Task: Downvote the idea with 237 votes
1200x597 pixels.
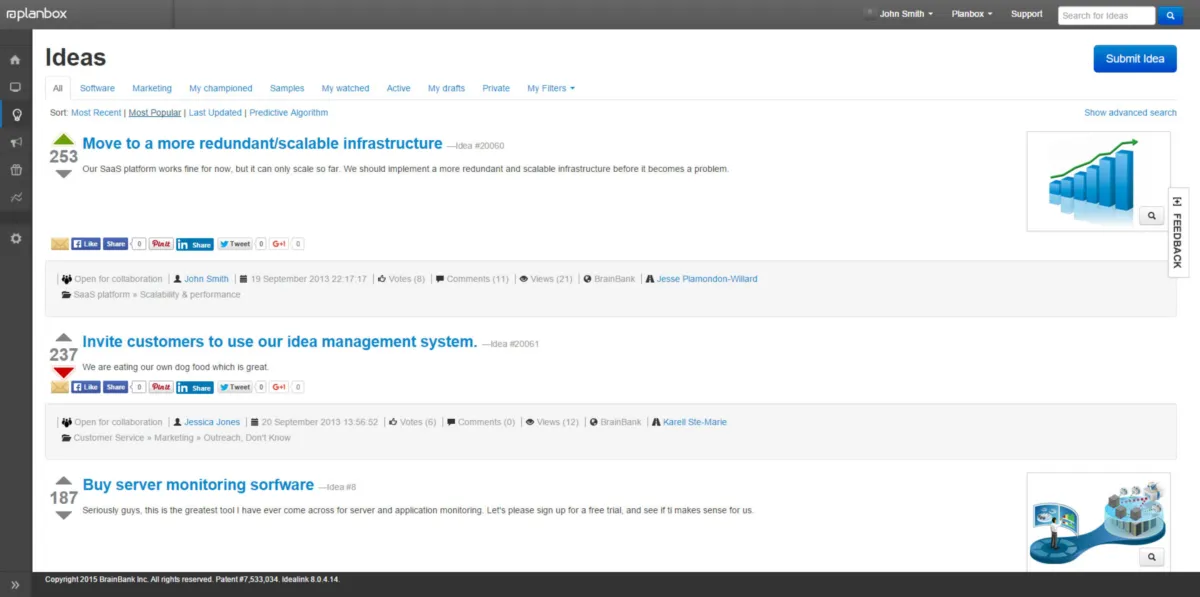Action: coord(63,372)
